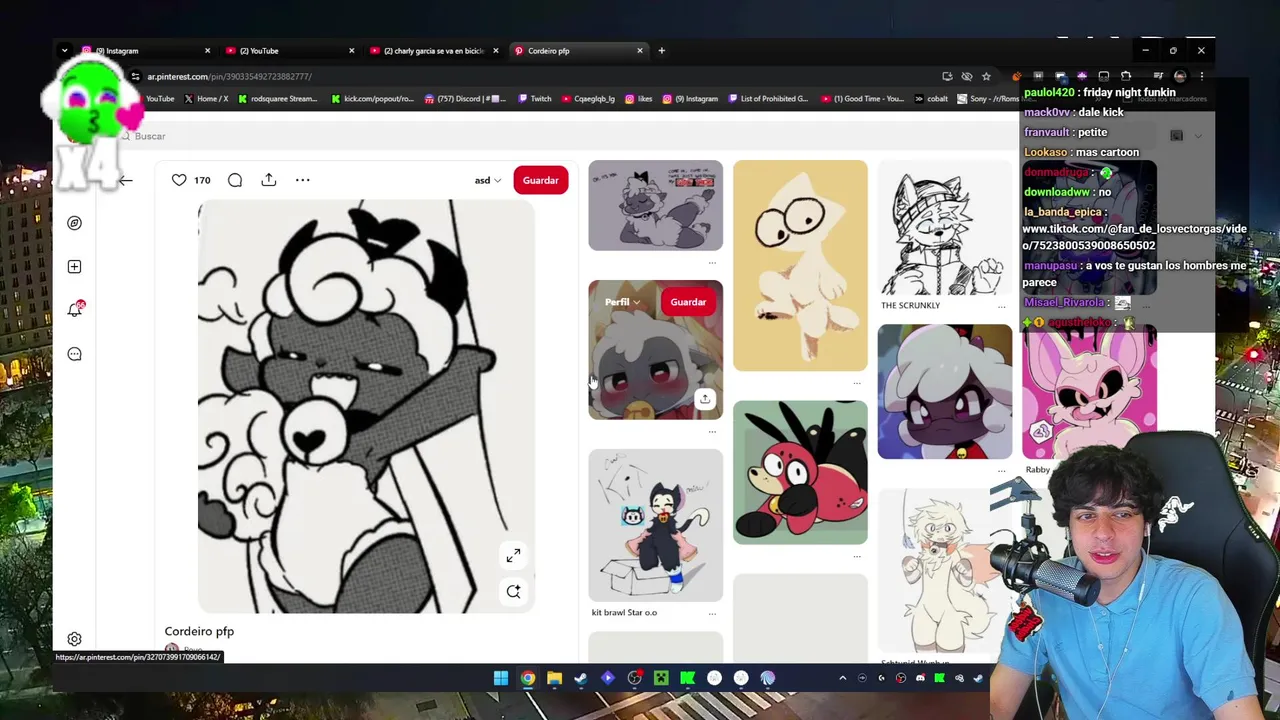Open the red and black bird character pin
Image resolution: width=1280 pixels, height=720 pixels.
(x=800, y=472)
